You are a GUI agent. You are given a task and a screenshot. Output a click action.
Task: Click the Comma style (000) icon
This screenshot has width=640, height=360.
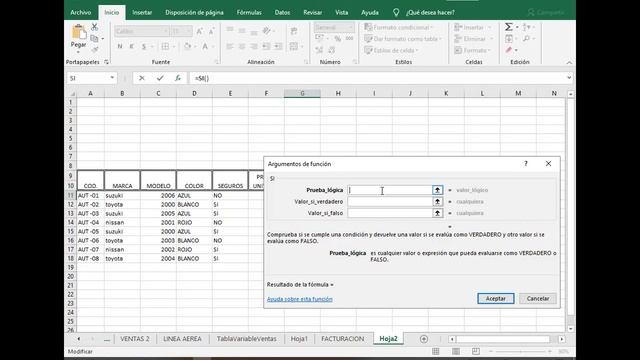[x=349, y=38]
